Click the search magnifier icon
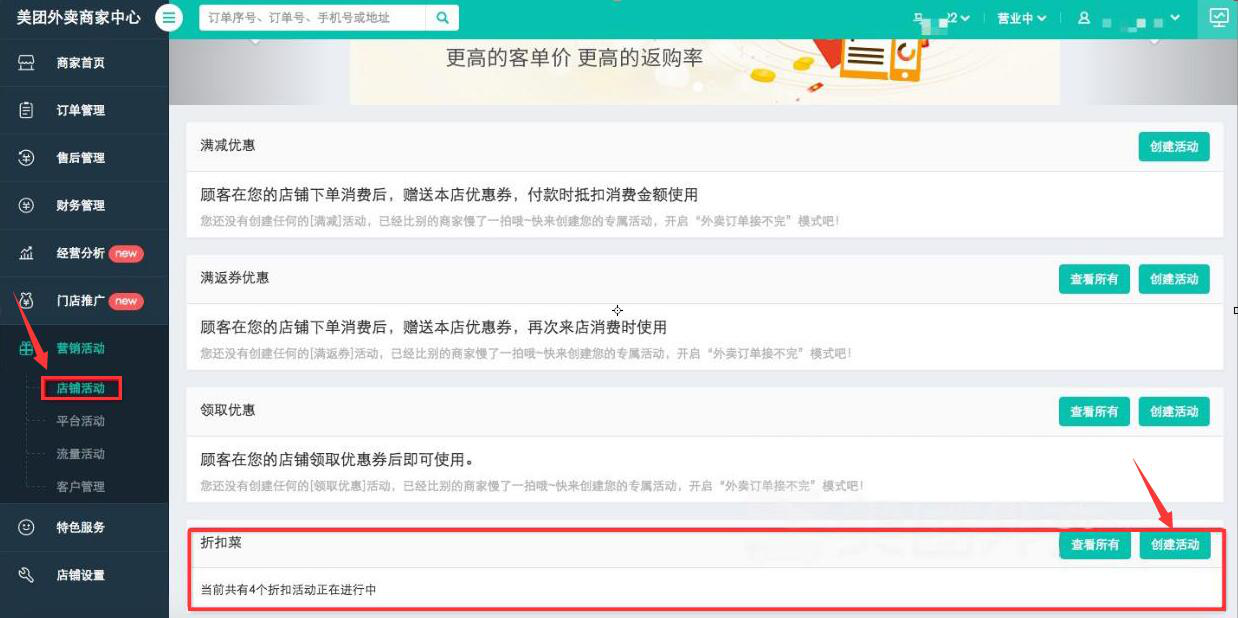The width and height of the screenshot is (1238, 618). [444, 17]
